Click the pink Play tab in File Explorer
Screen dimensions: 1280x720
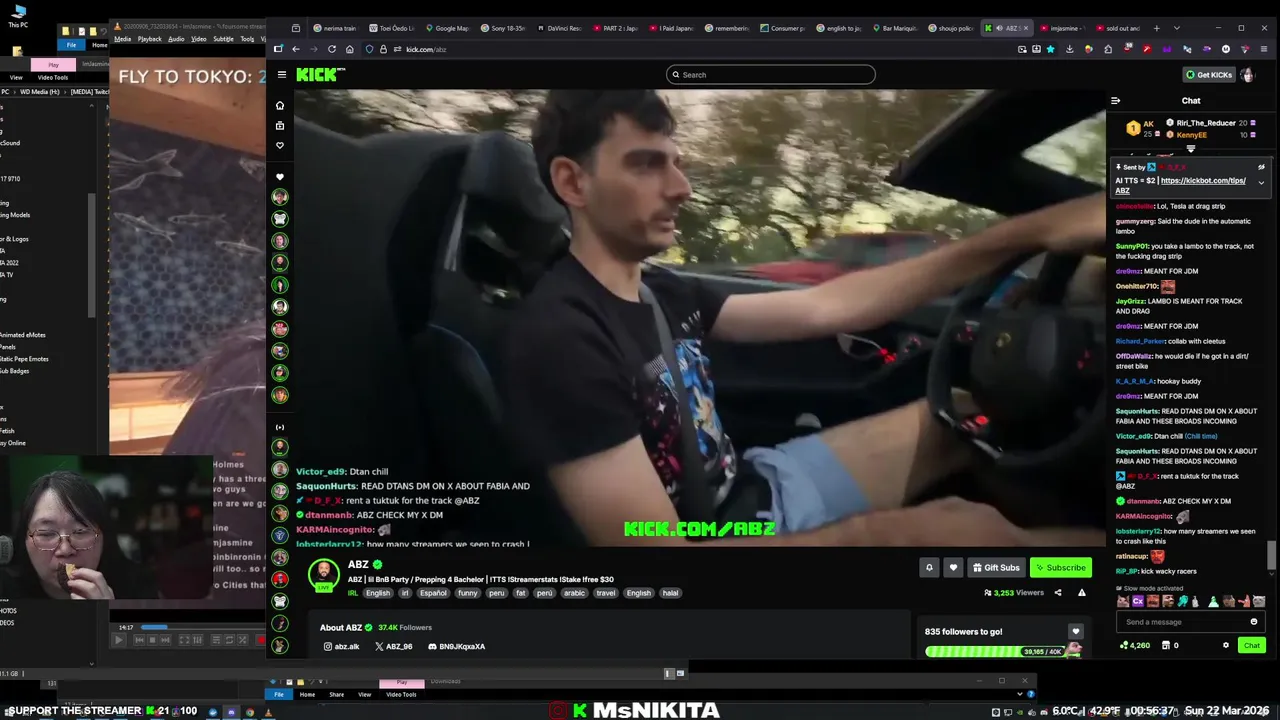coord(53,64)
